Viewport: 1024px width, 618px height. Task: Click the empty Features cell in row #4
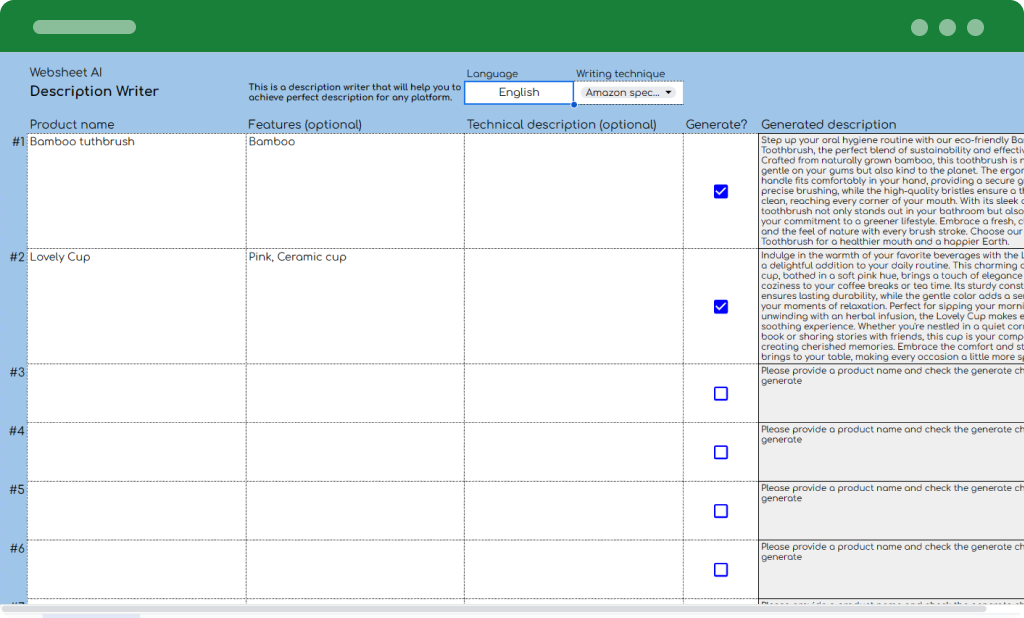(x=355, y=452)
